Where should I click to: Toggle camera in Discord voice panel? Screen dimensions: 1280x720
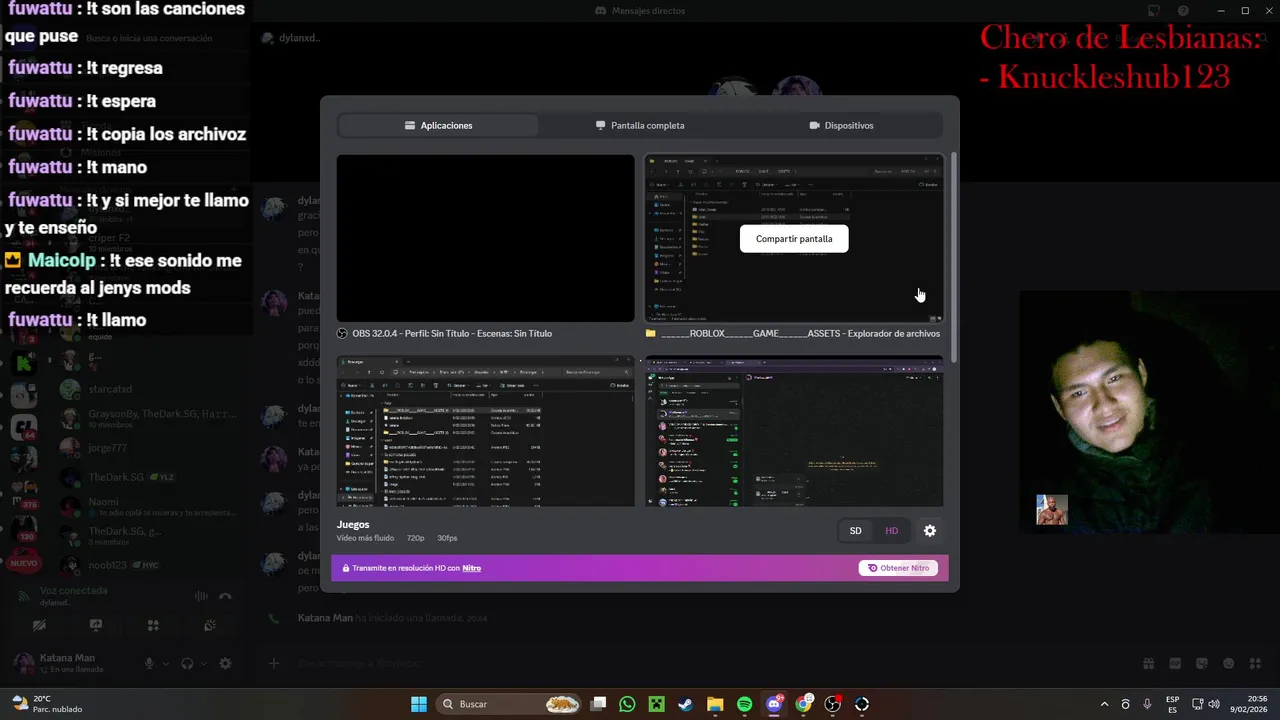(x=39, y=626)
